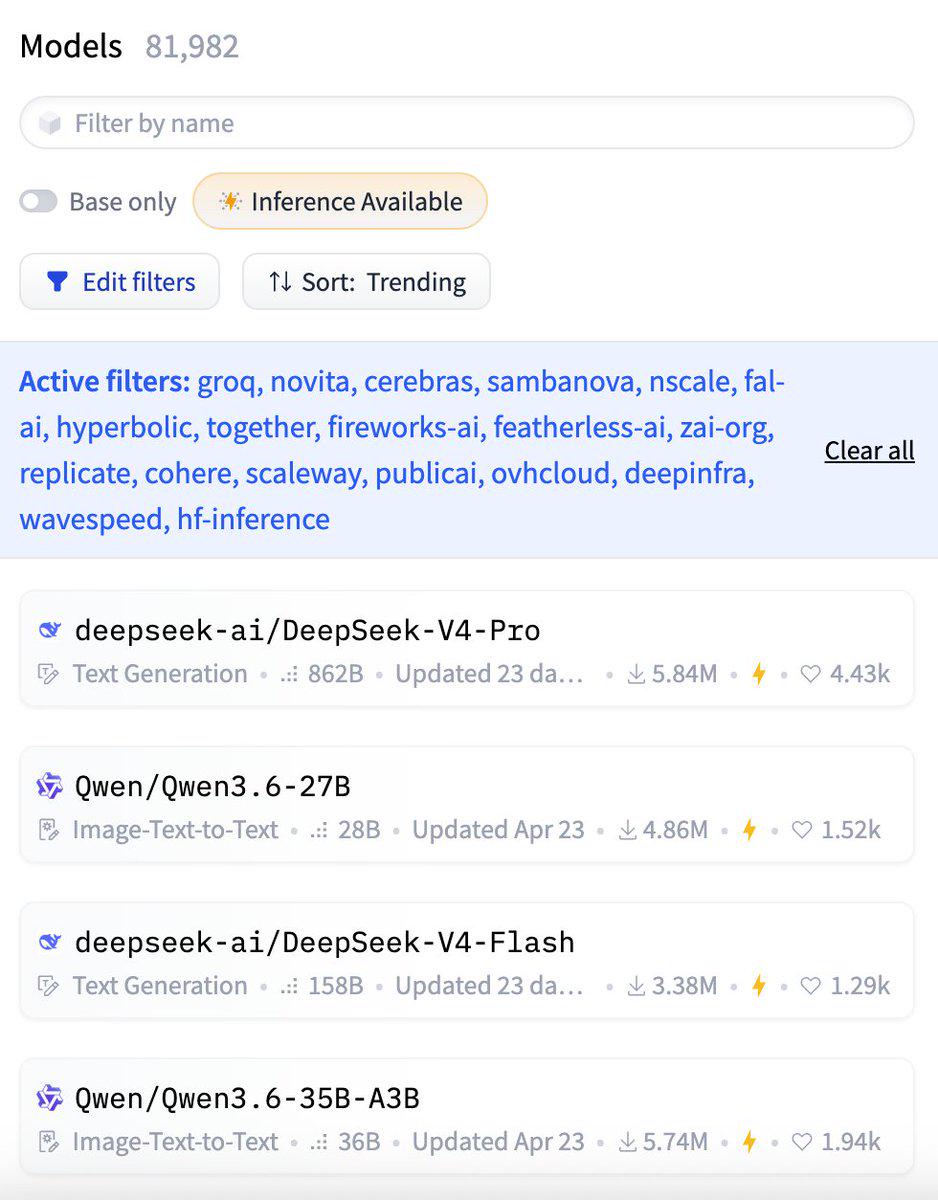Viewport: 938px width, 1200px height.
Task: Open deepseek-ai/DeepSeek-V4-Flash model card
Action: [467, 961]
